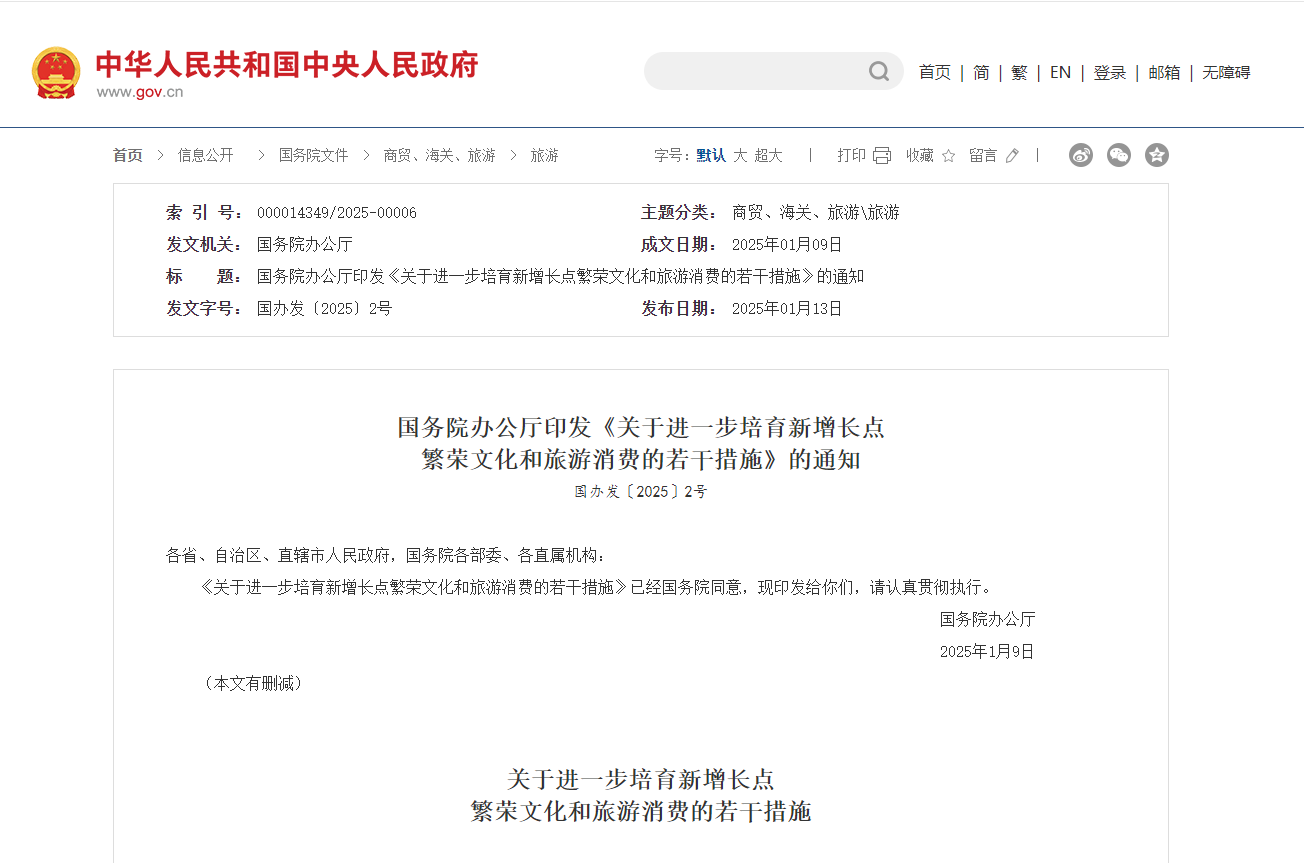Viewport: 1304px width, 863px height.
Task: Open the 邮箱 mailbox link
Action: click(1164, 72)
